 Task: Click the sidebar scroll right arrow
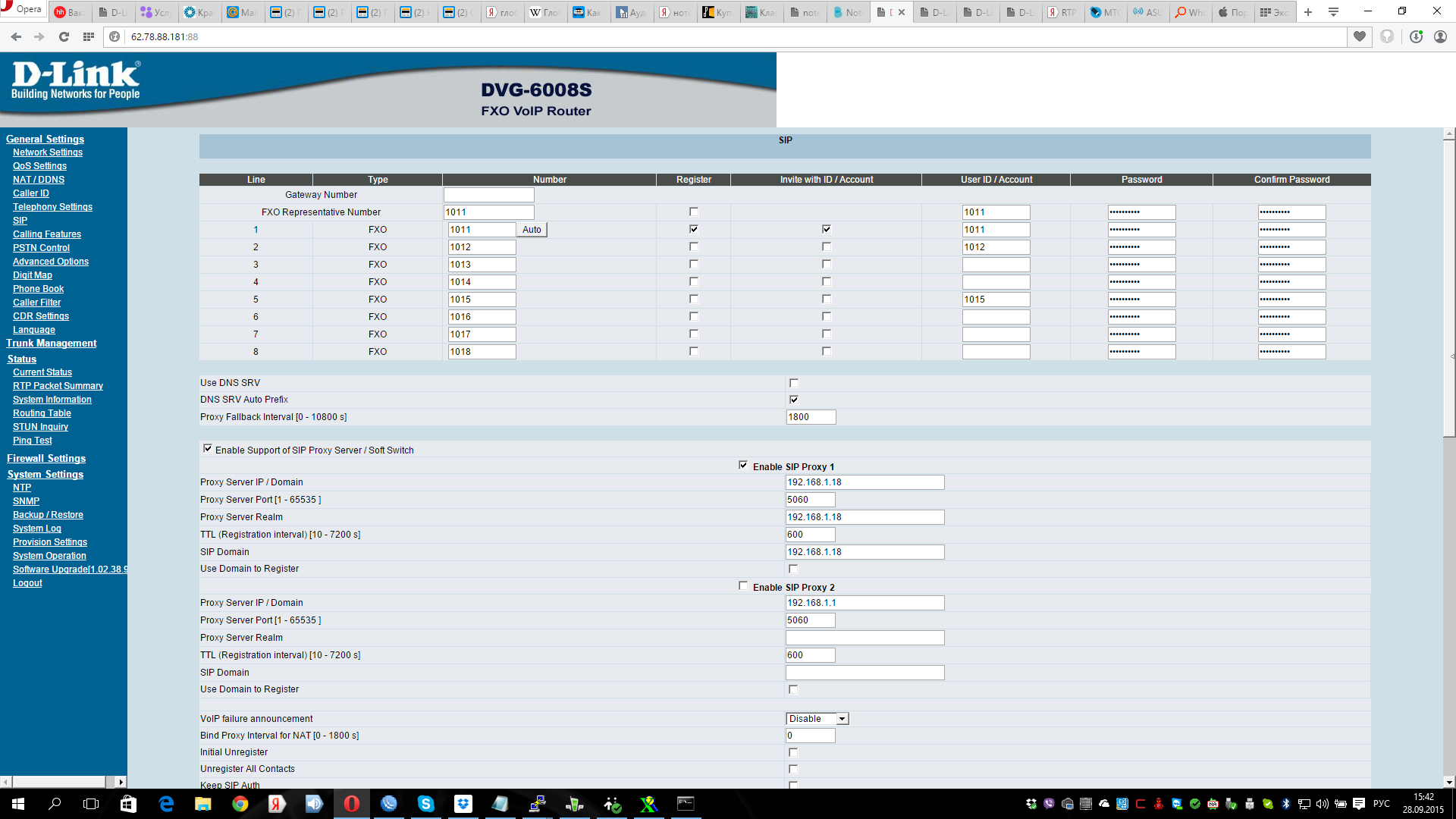(x=120, y=782)
